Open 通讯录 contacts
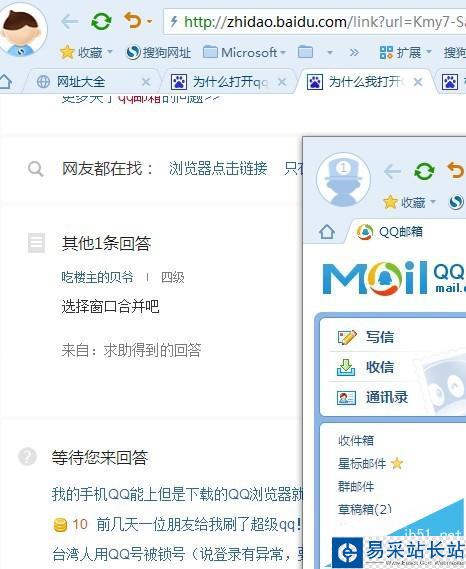The image size is (466, 569). tap(372, 397)
